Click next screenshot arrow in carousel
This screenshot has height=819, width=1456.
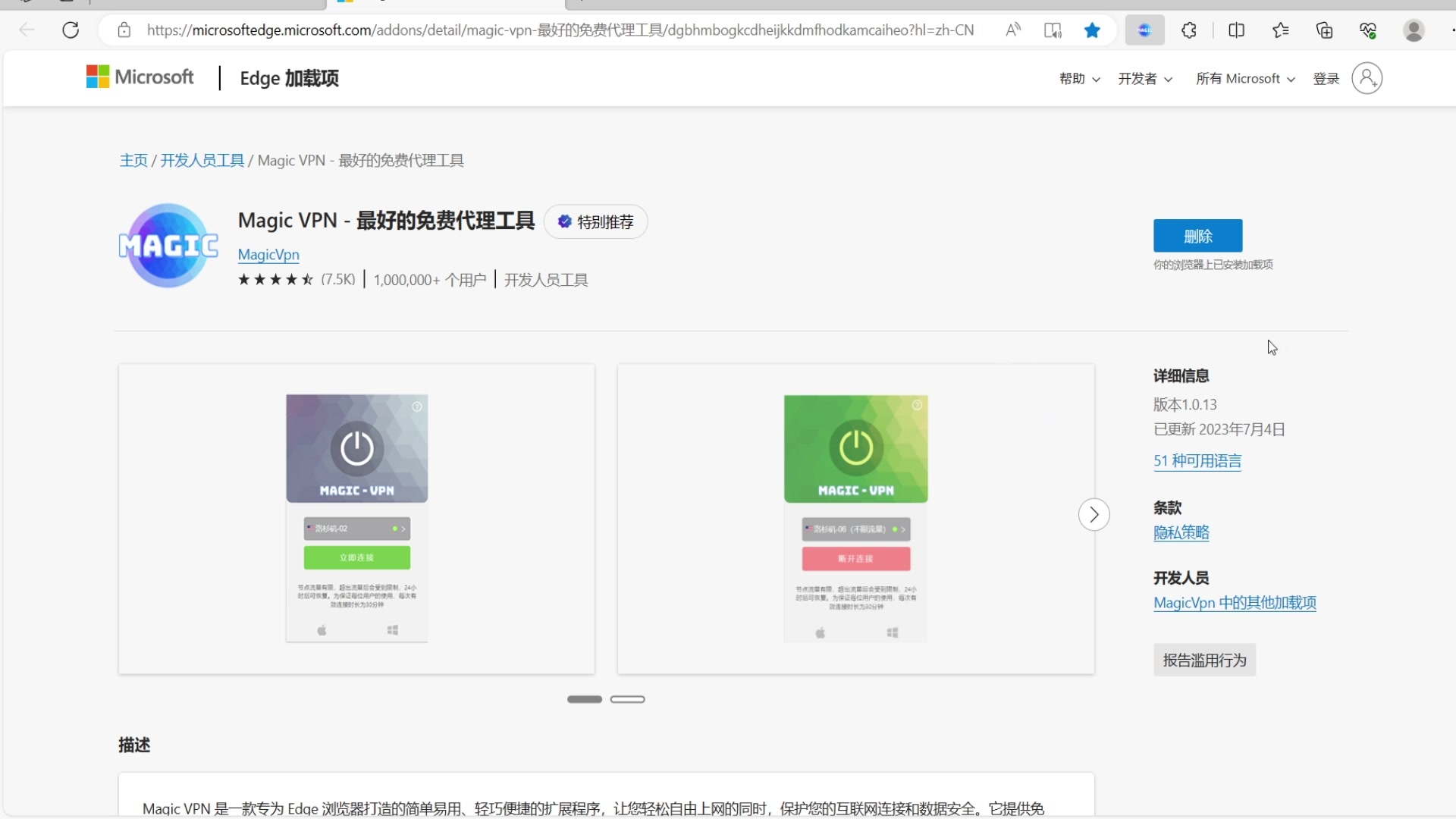pyautogui.click(x=1094, y=515)
